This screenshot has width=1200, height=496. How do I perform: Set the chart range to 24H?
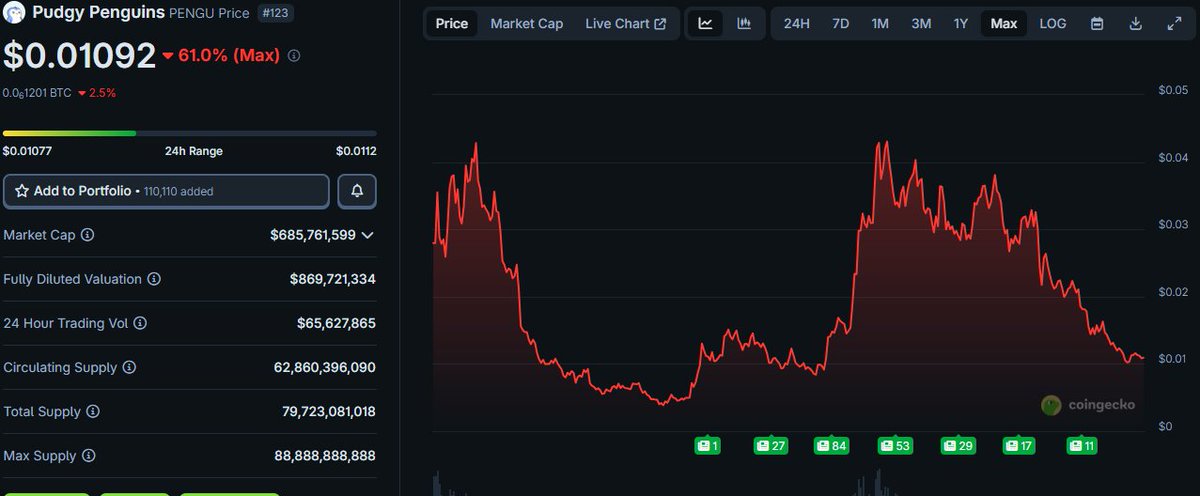coord(797,23)
